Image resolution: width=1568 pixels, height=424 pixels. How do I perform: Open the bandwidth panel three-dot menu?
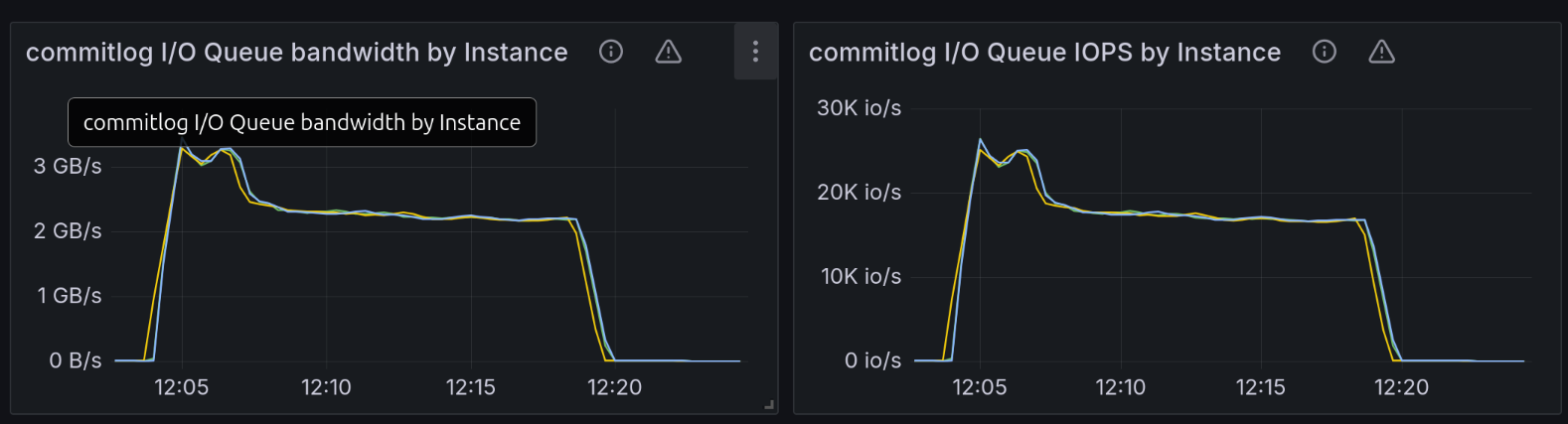[755, 52]
